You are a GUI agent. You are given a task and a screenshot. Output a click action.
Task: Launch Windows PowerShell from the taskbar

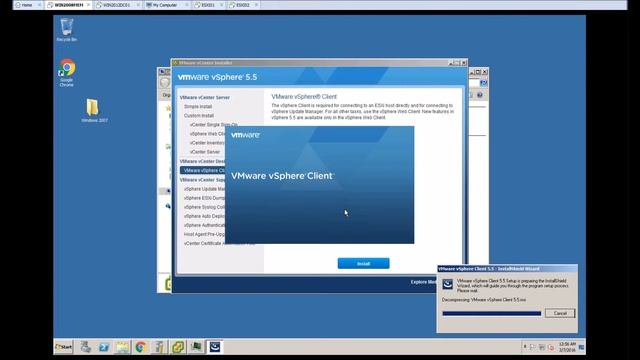point(104,347)
